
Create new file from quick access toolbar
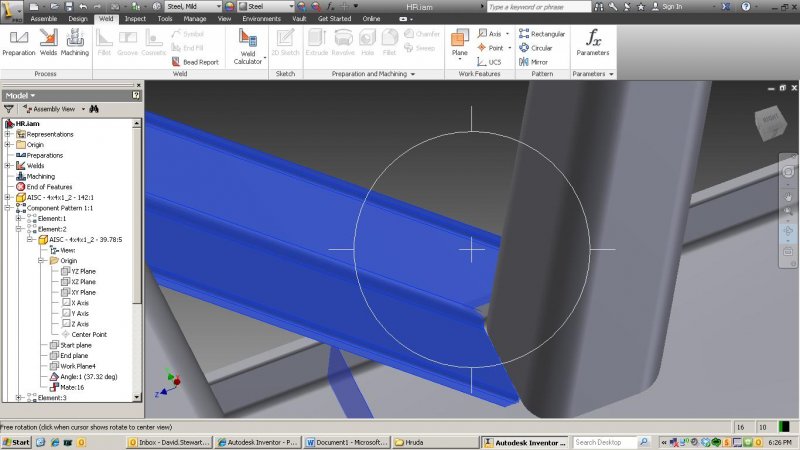point(34,7)
